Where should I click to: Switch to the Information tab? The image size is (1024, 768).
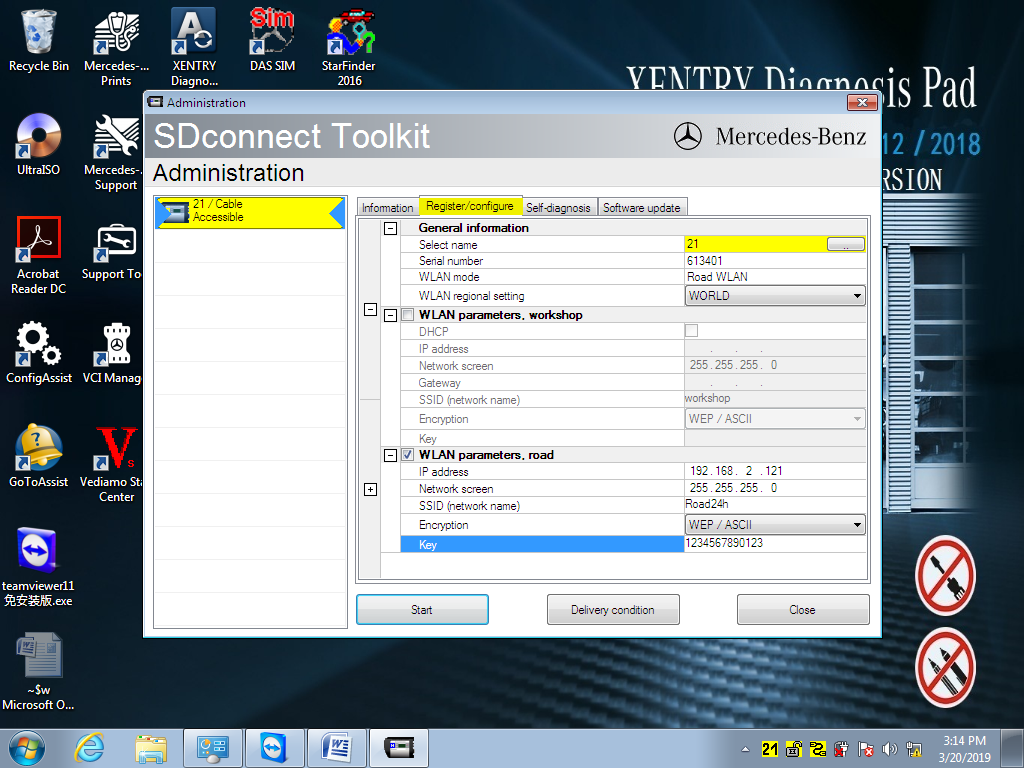pos(387,208)
